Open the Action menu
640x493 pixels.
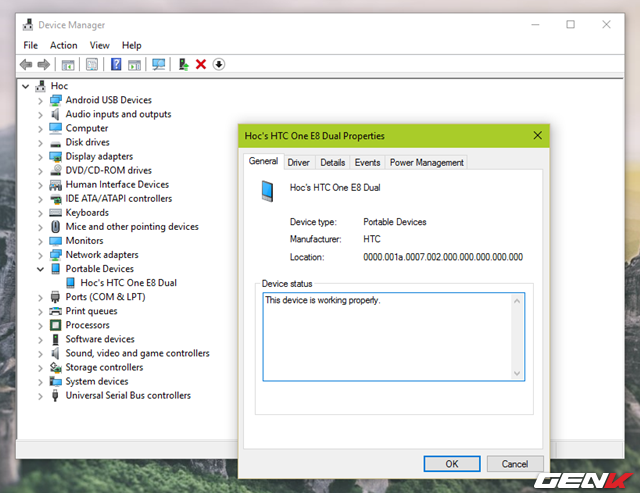click(x=64, y=45)
